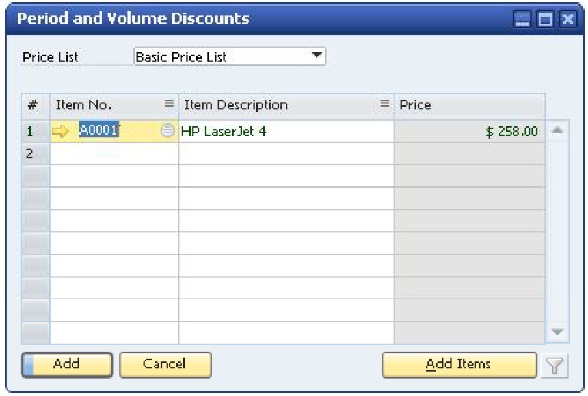Minimize the Period and Volume Discounts window
The height and width of the screenshot is (396, 588).
[522, 19]
